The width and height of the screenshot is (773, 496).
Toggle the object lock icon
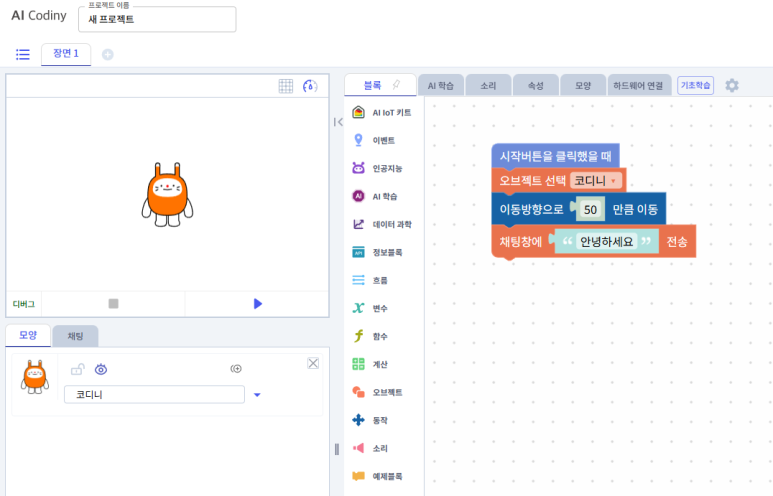(77, 369)
